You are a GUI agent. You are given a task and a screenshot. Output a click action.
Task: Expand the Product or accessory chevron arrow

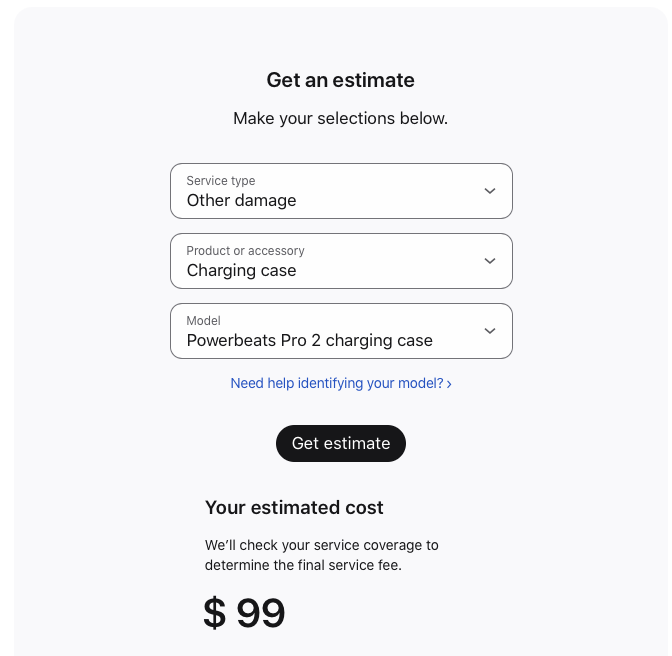pyautogui.click(x=490, y=261)
